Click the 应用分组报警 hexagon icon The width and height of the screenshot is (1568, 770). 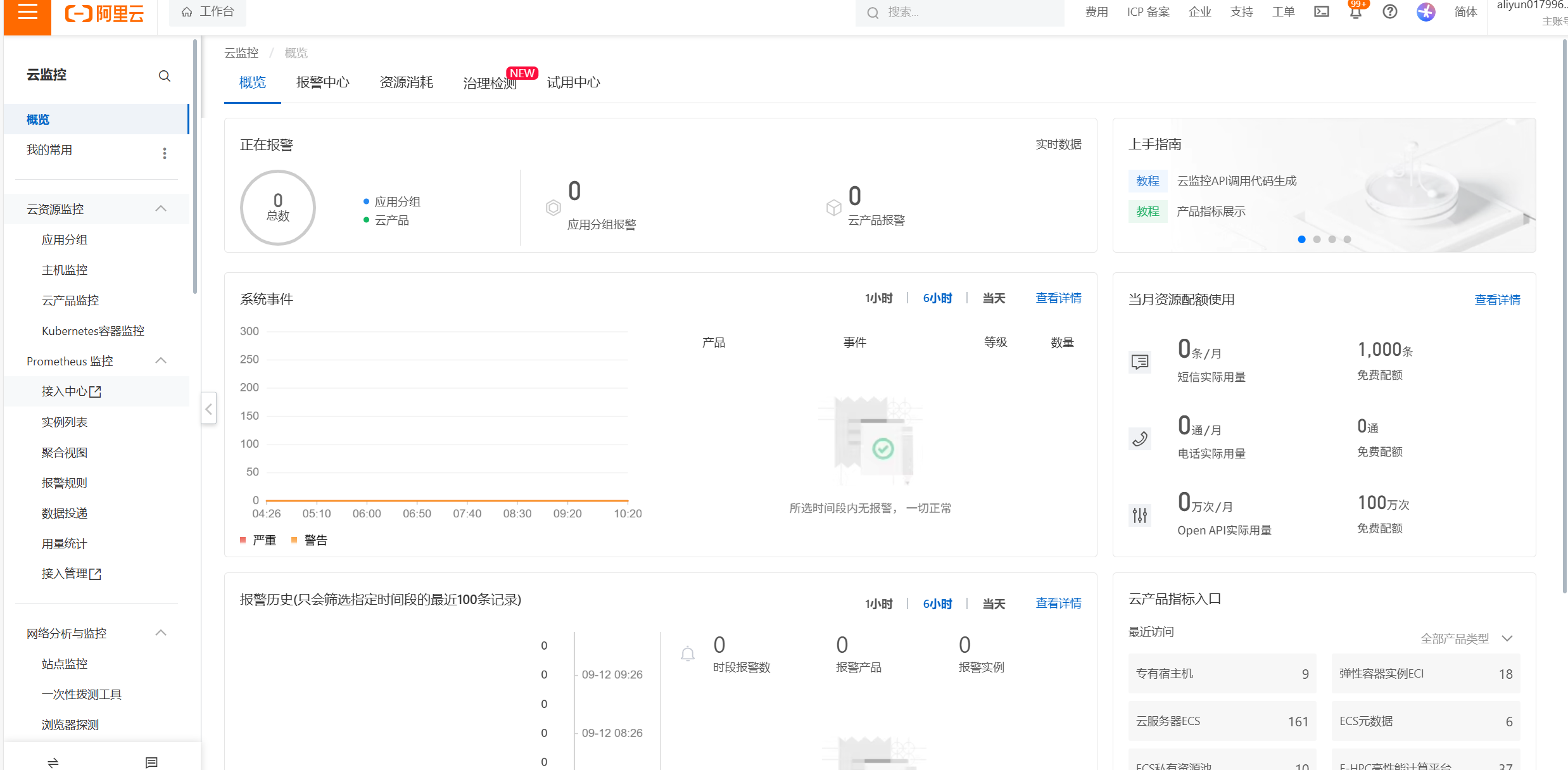553,208
